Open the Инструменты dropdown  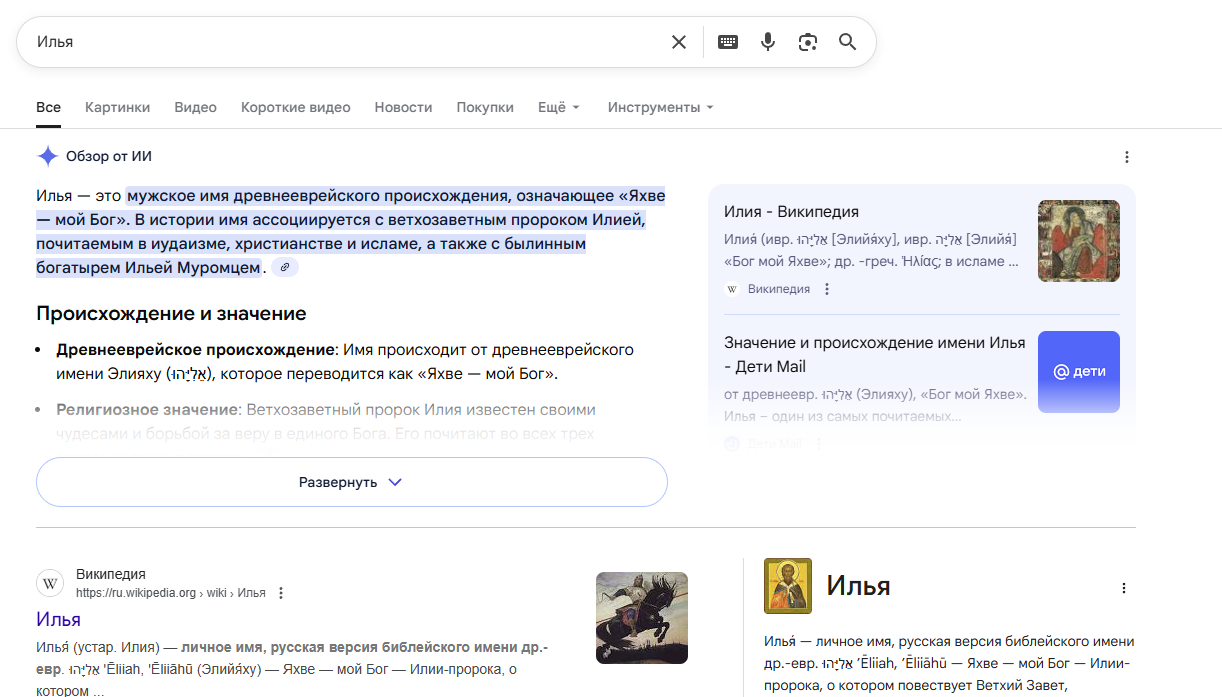coord(660,107)
